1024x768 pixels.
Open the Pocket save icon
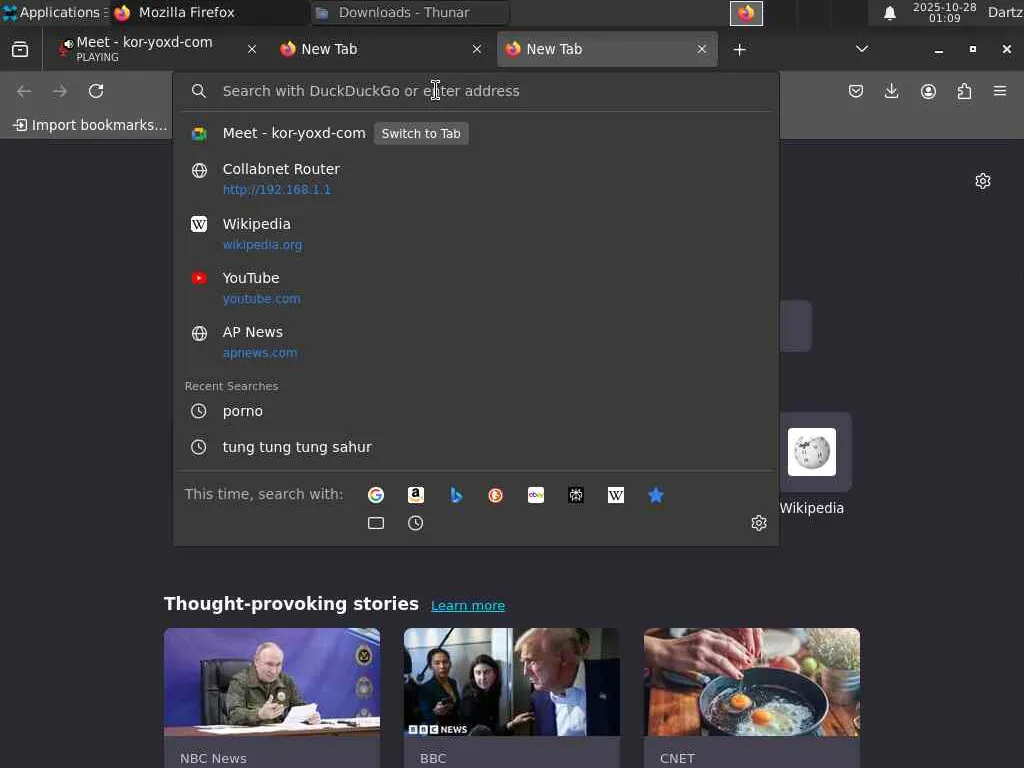point(856,91)
